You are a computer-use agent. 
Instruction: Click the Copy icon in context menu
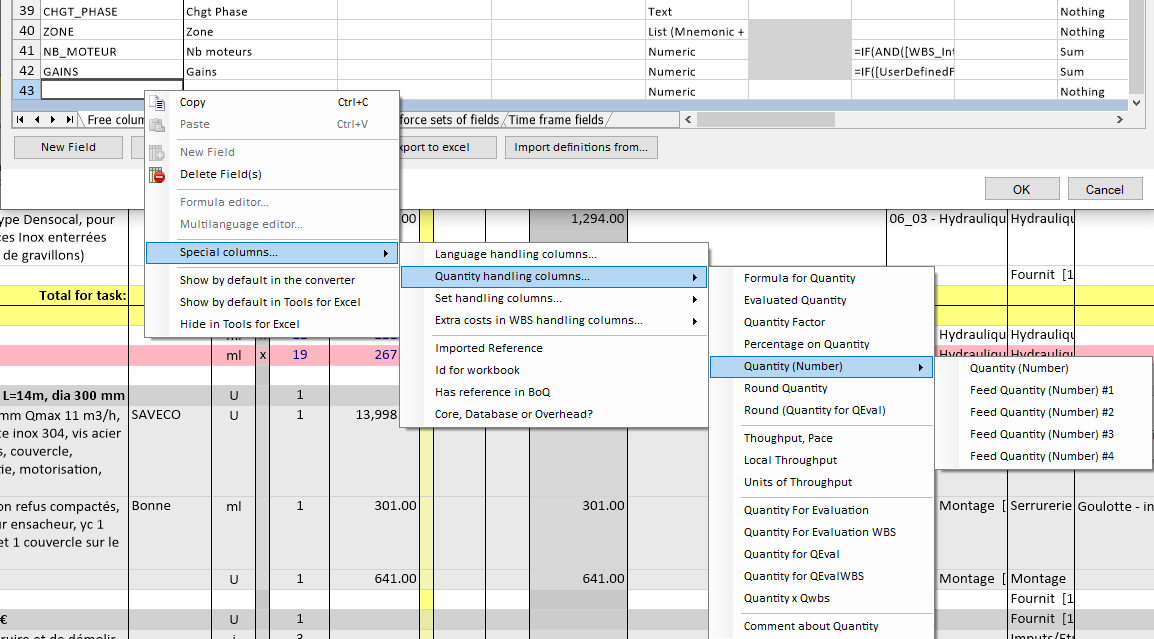pos(157,102)
